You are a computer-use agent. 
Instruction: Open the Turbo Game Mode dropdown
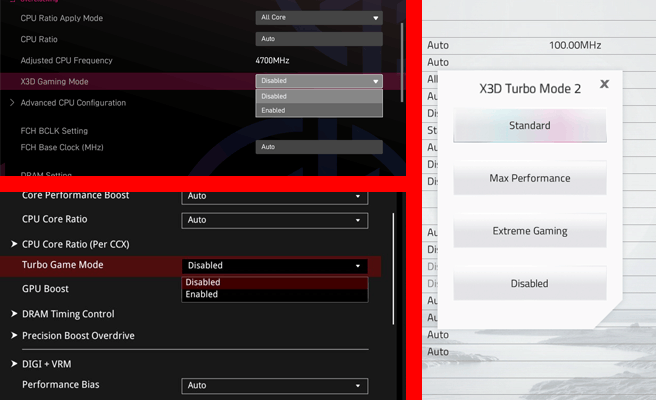pos(274,266)
